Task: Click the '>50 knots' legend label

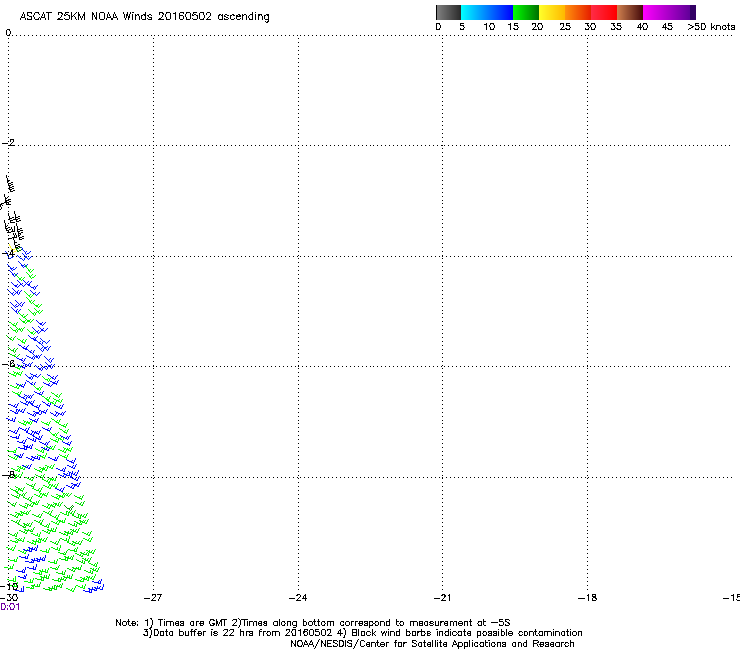Action: [x=711, y=27]
